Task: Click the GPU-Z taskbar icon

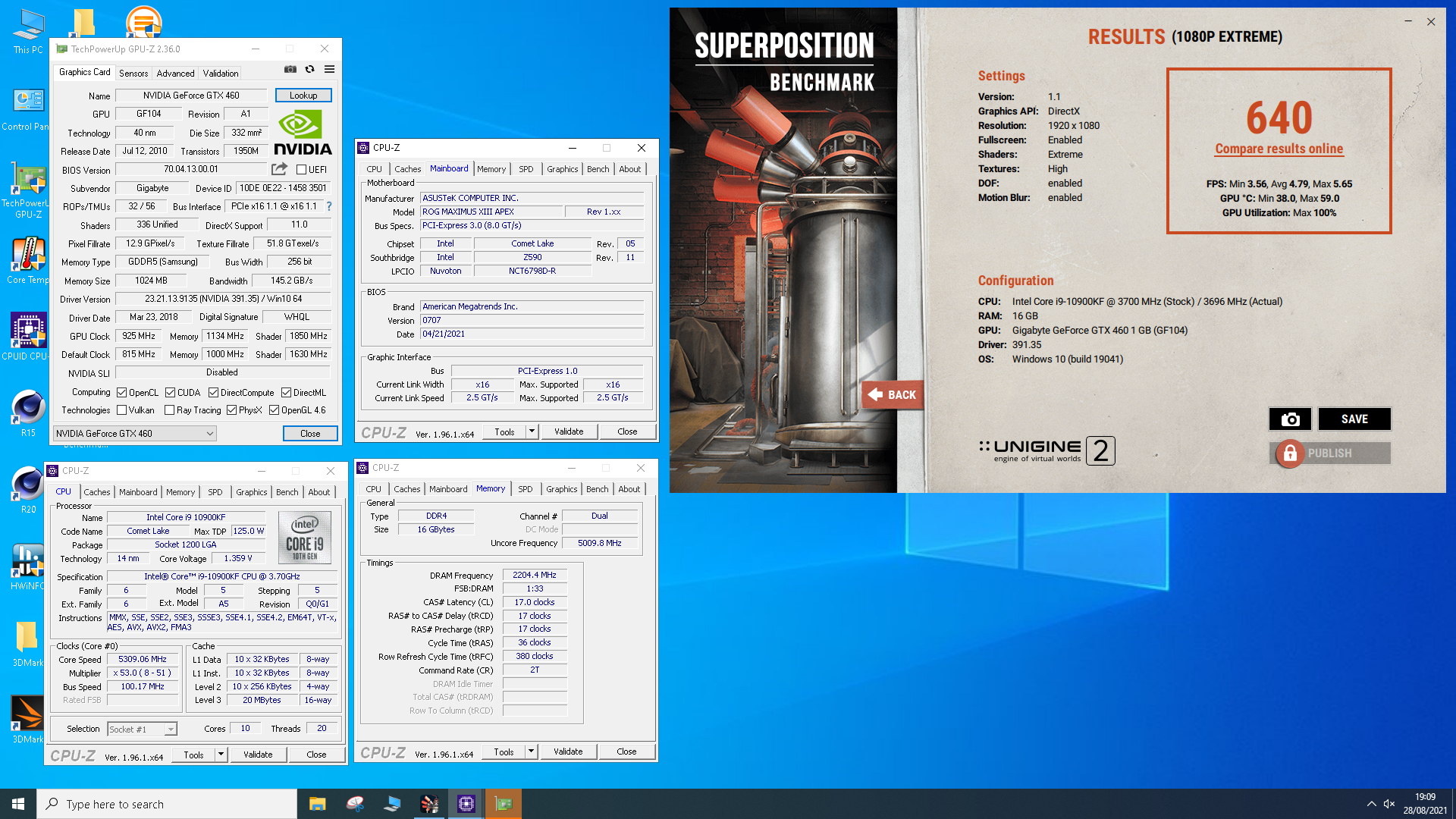Action: pyautogui.click(x=504, y=804)
